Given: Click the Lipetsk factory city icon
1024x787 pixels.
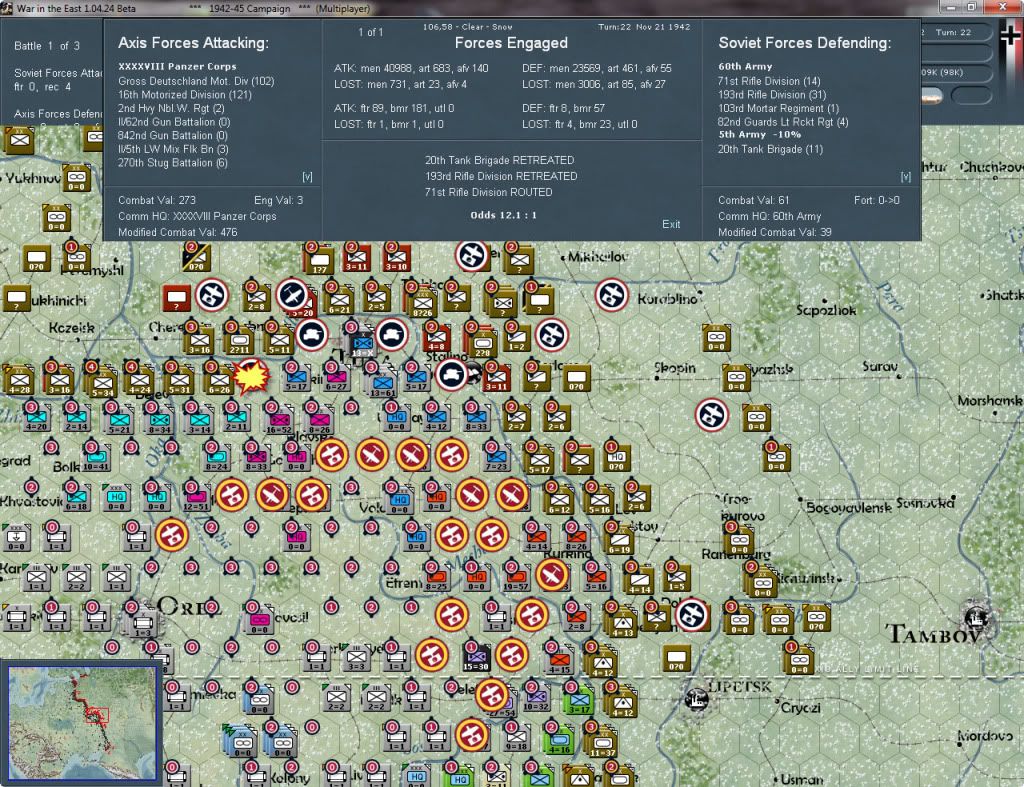Looking at the screenshot, I should click(696, 699).
